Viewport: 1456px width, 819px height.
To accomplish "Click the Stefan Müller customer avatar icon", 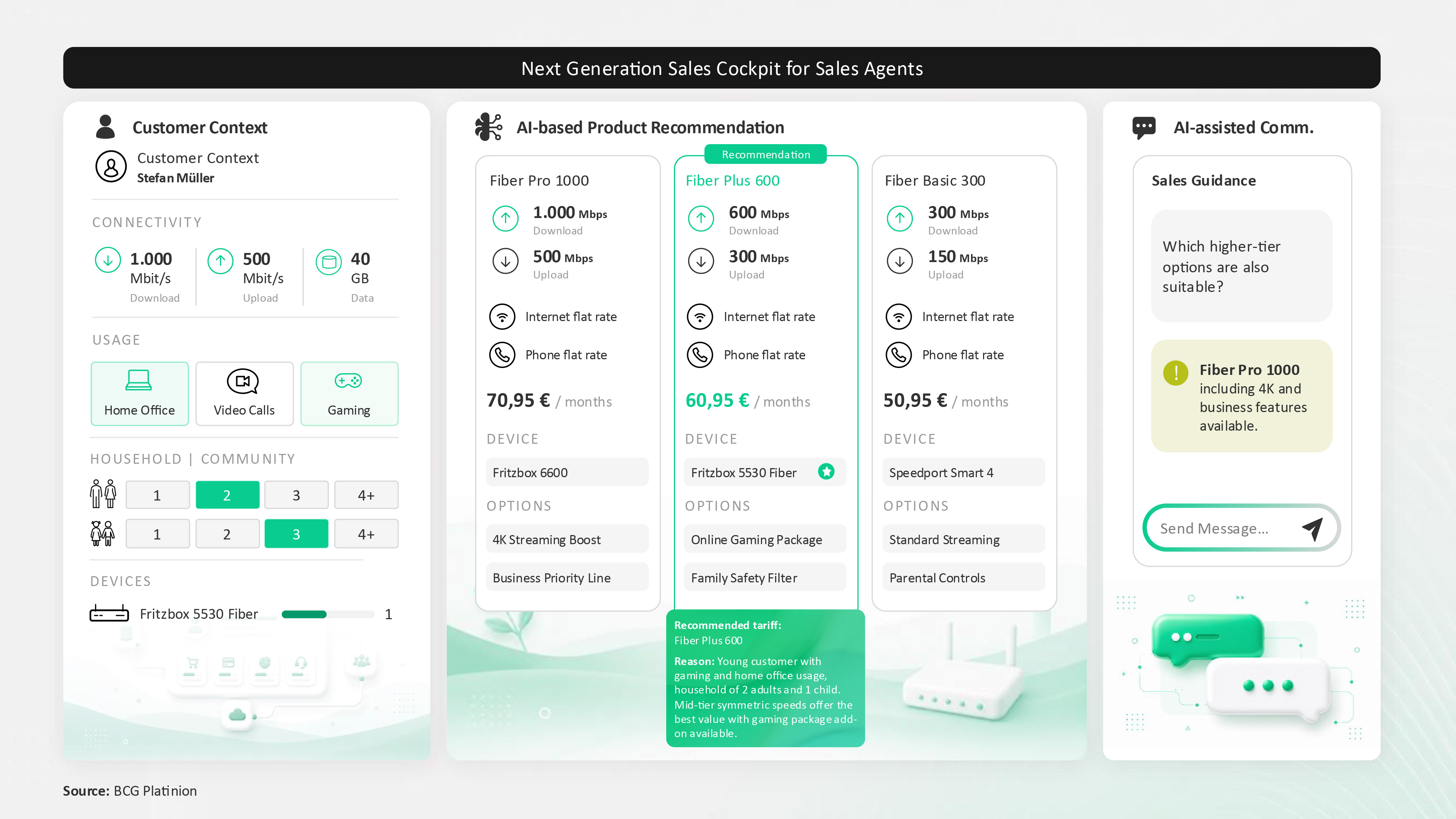I will [x=111, y=166].
